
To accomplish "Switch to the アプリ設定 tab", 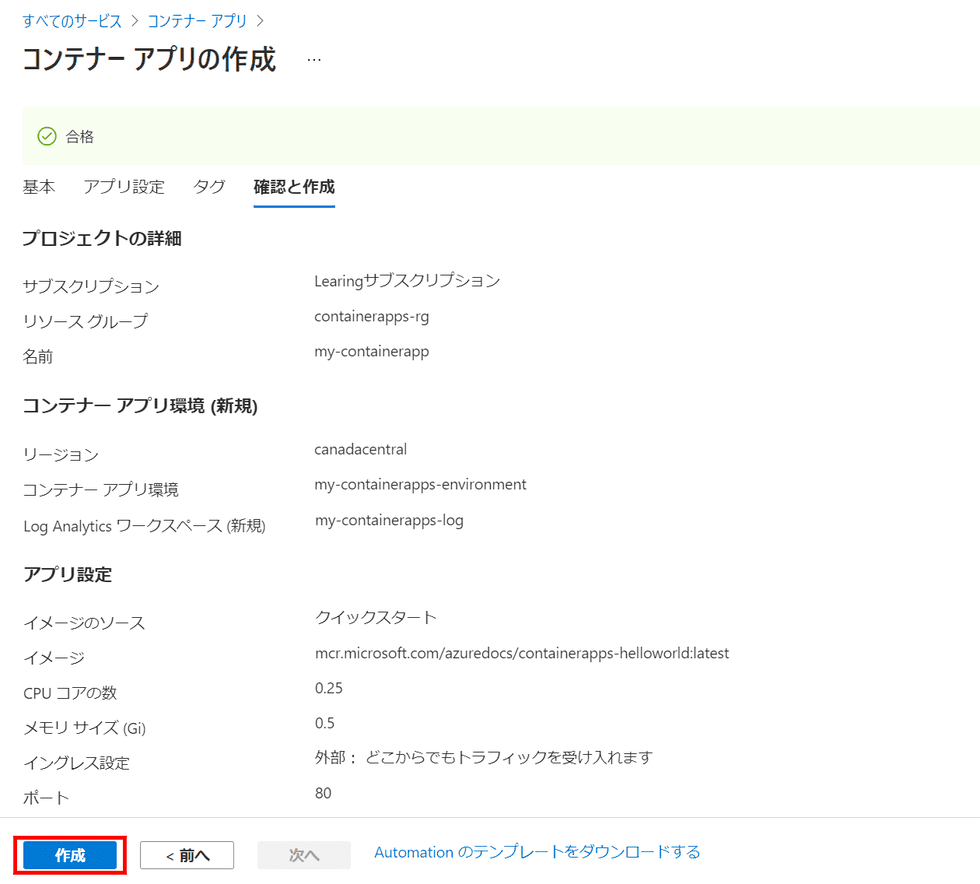I will 124,186.
